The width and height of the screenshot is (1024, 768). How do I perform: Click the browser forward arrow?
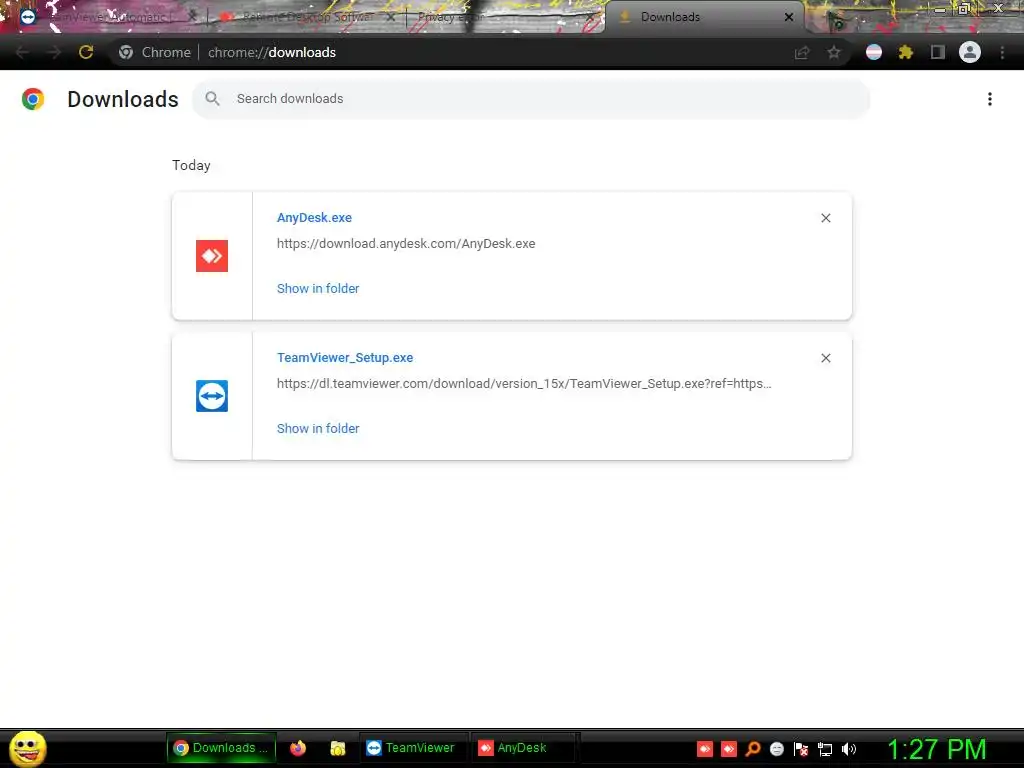[x=54, y=52]
